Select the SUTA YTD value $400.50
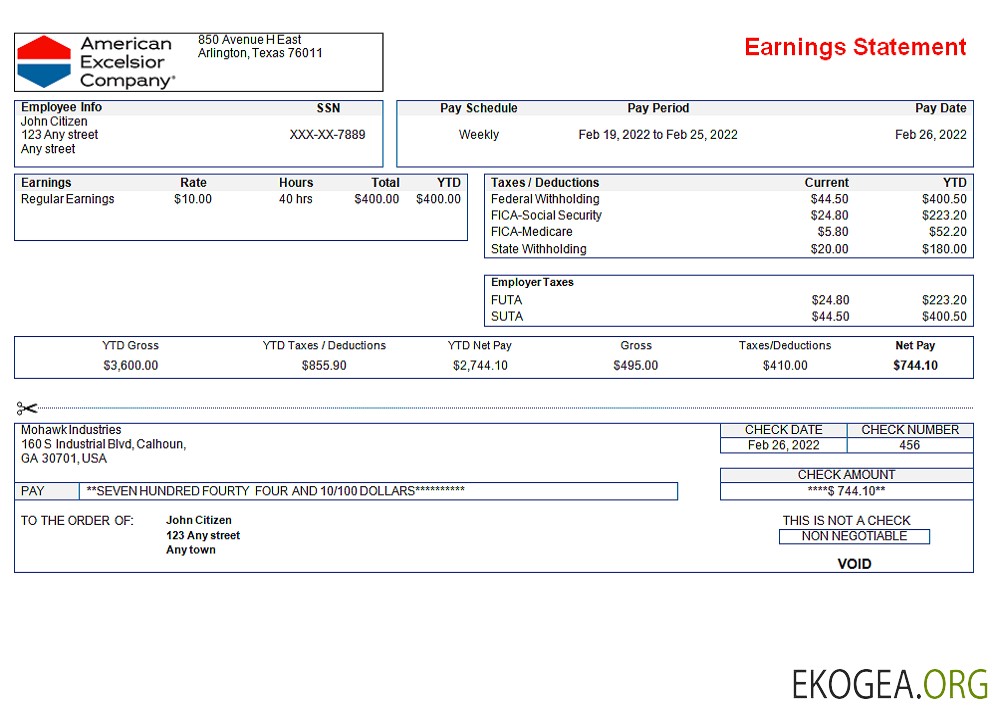The image size is (1000, 720). [x=944, y=317]
